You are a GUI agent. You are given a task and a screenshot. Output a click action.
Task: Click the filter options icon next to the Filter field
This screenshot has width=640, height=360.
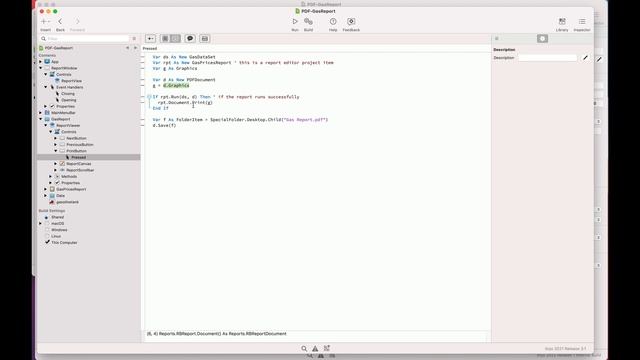[134, 38]
